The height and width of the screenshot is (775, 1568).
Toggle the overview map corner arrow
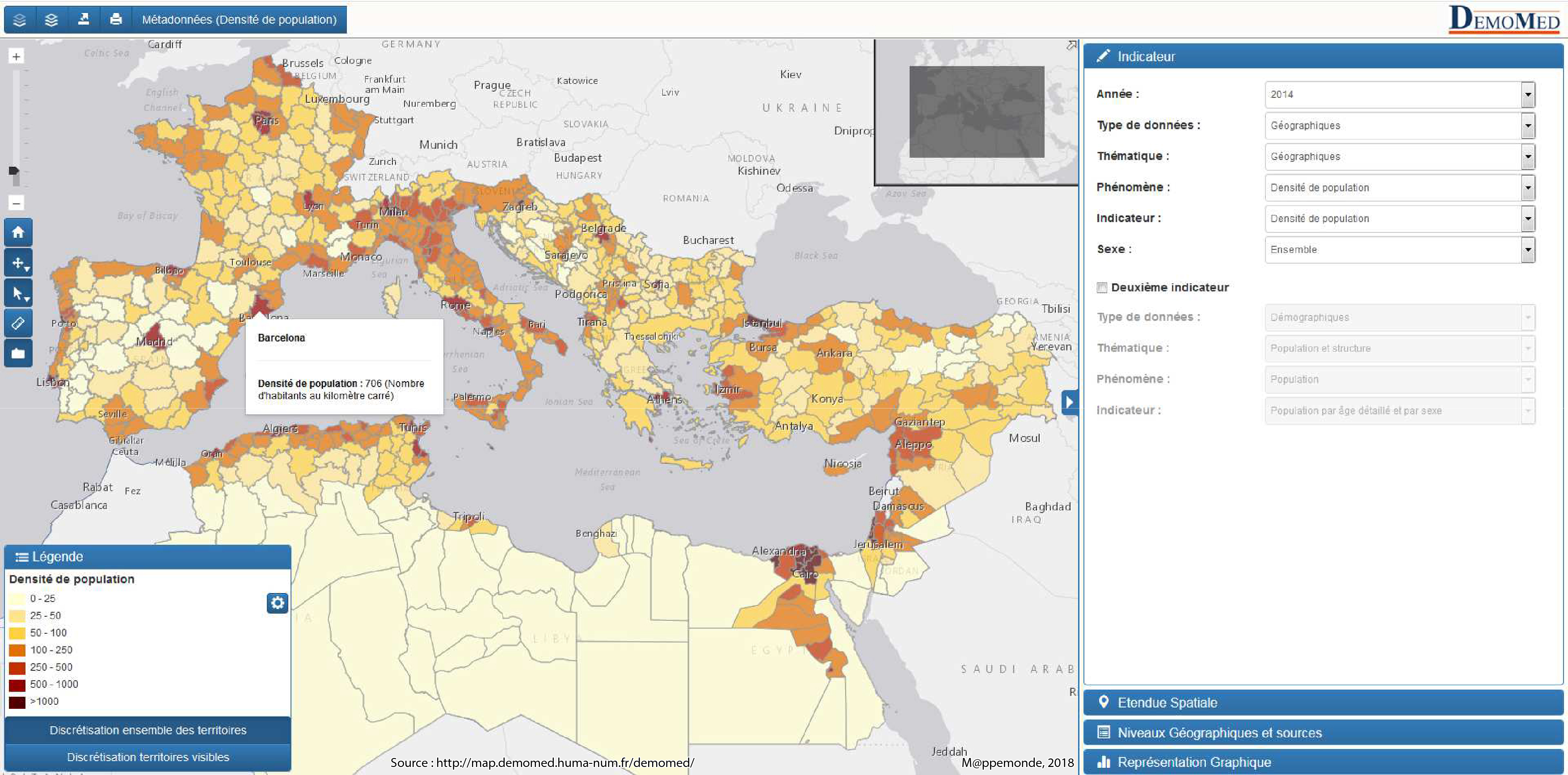[x=1071, y=46]
